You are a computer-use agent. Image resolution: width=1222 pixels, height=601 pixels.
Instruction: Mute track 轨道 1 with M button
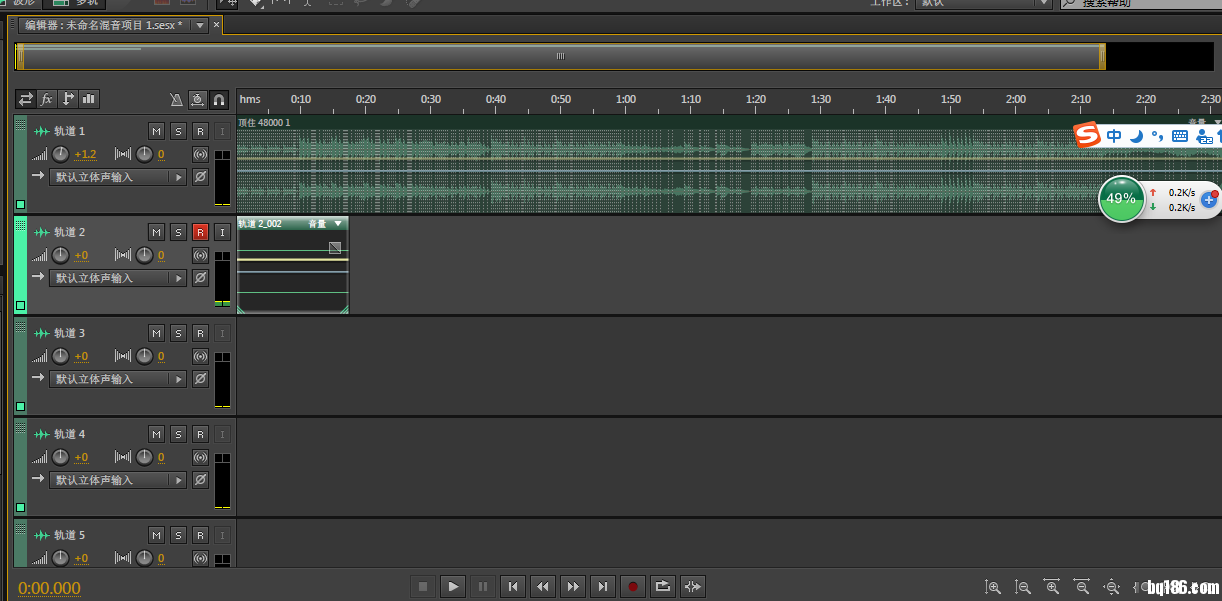point(156,131)
